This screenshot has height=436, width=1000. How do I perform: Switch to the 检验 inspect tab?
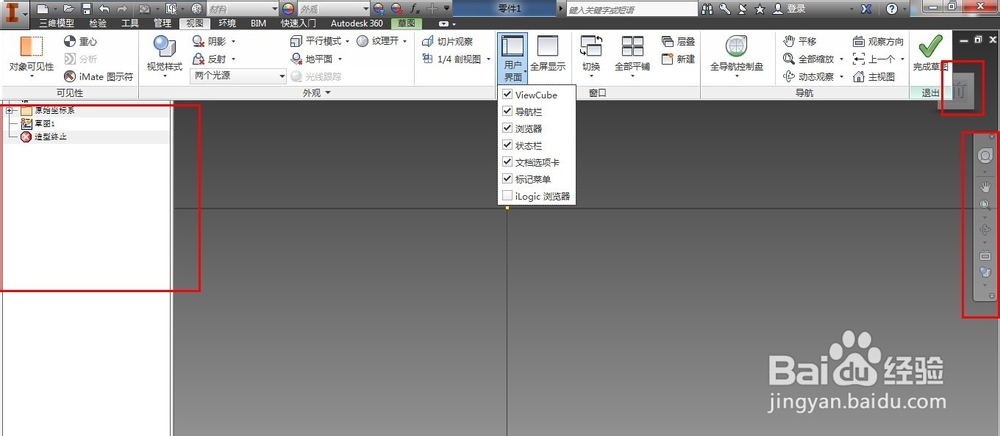tap(98, 23)
